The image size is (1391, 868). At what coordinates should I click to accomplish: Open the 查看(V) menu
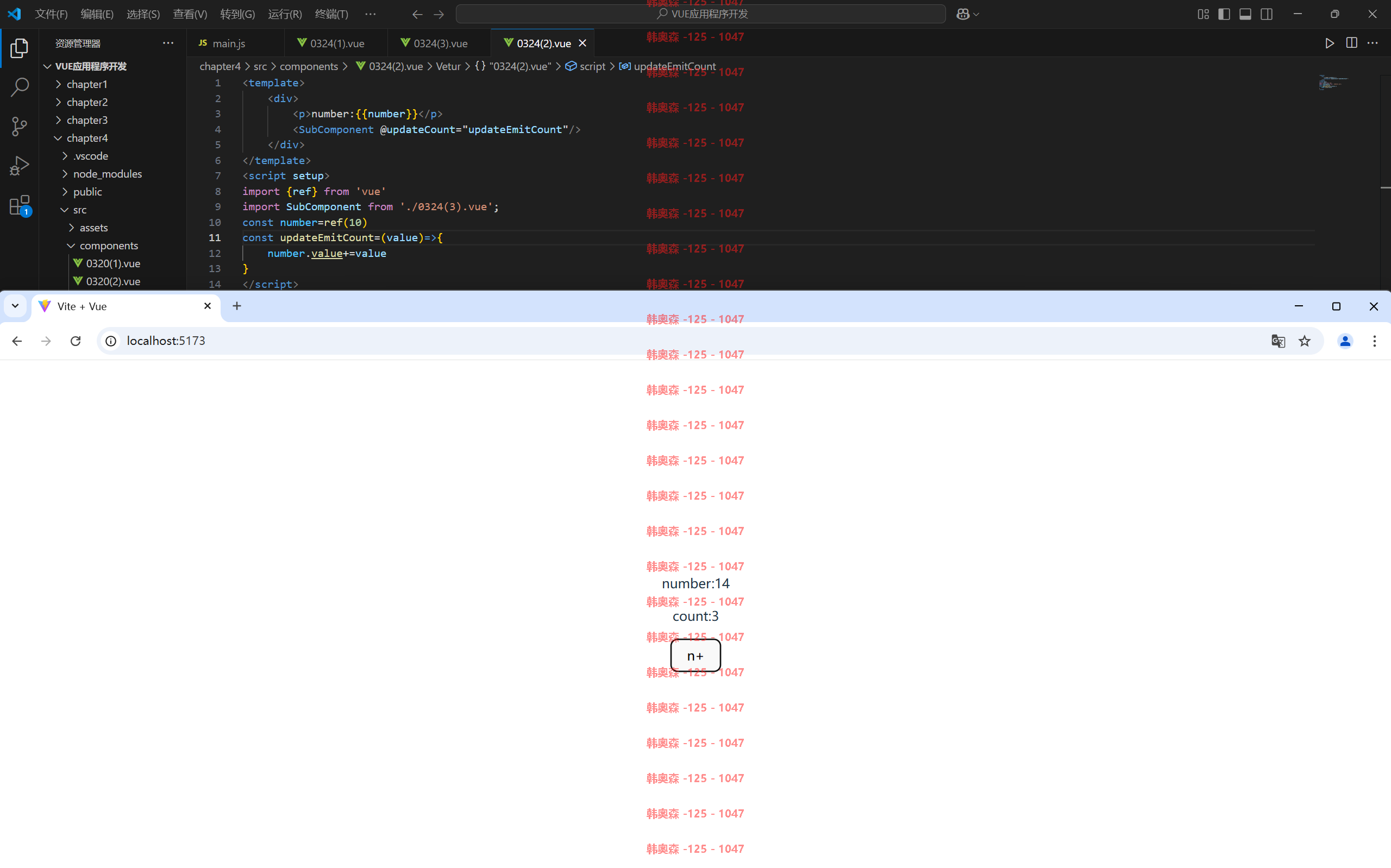point(190,14)
